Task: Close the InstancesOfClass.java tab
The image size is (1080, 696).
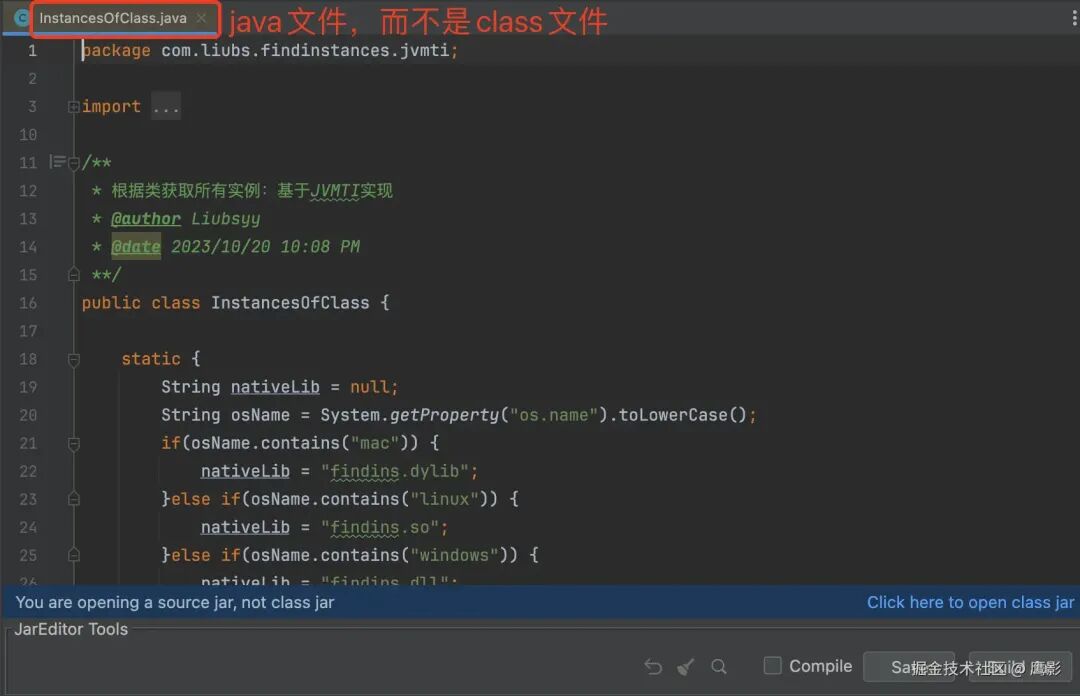Action: coord(199,18)
